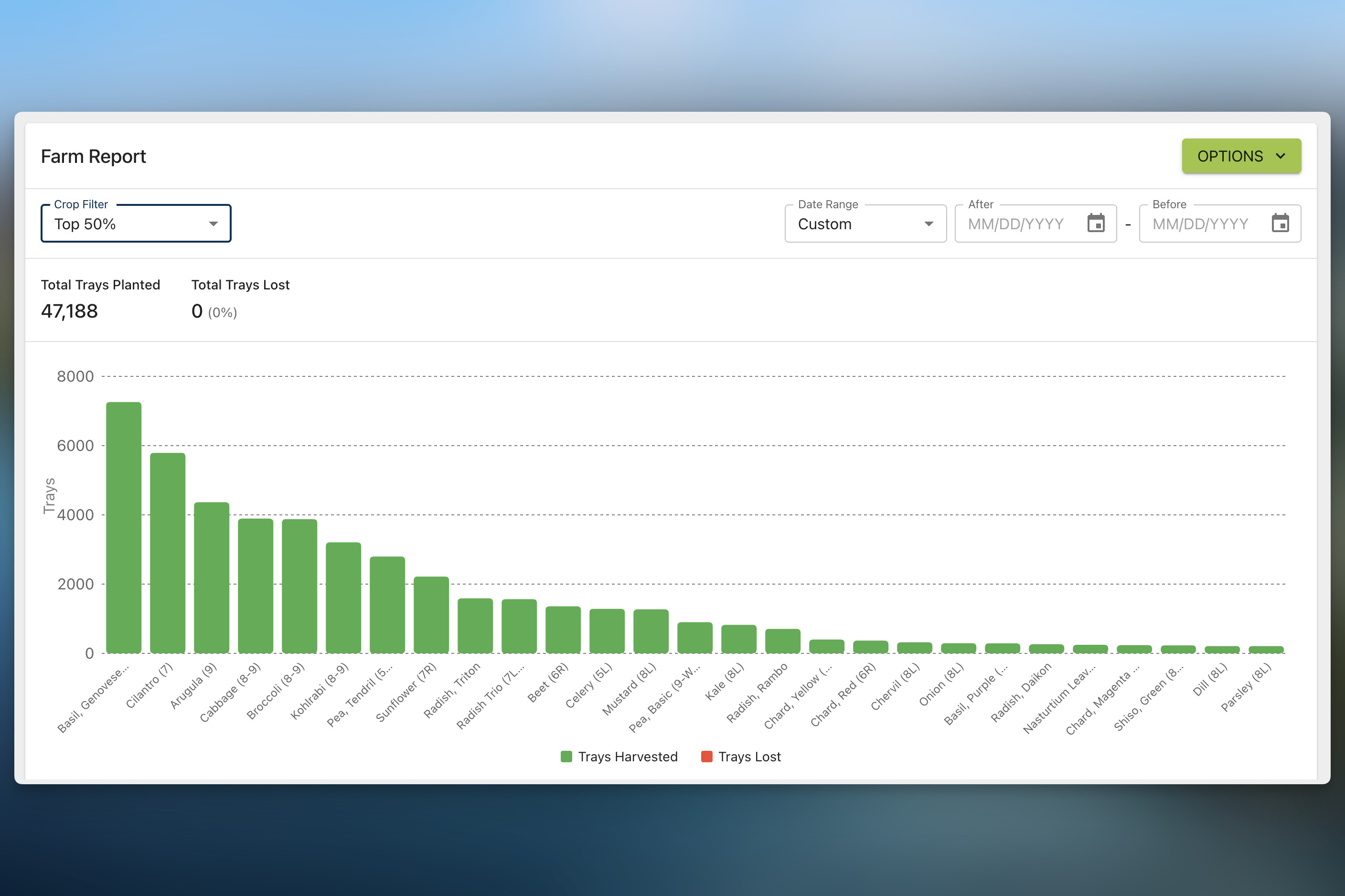Screen dimensions: 1345x896
Task: Toggle the Trays Harvested legend entry
Action: point(619,757)
